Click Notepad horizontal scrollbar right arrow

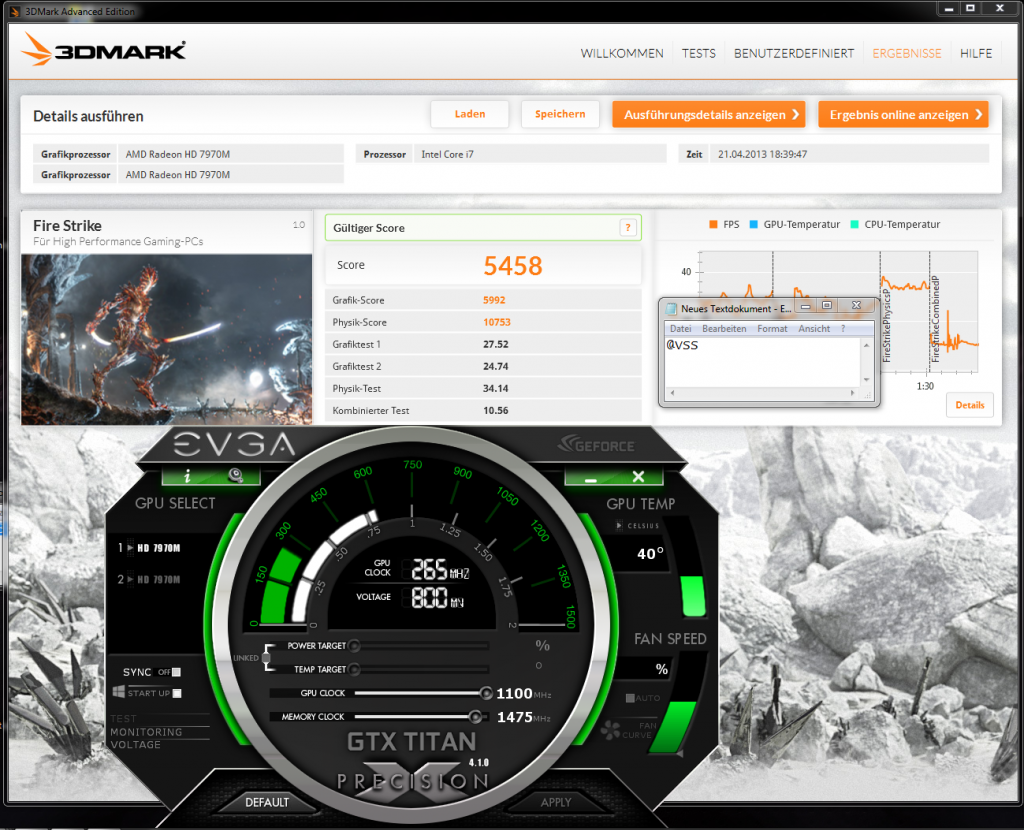coord(852,393)
